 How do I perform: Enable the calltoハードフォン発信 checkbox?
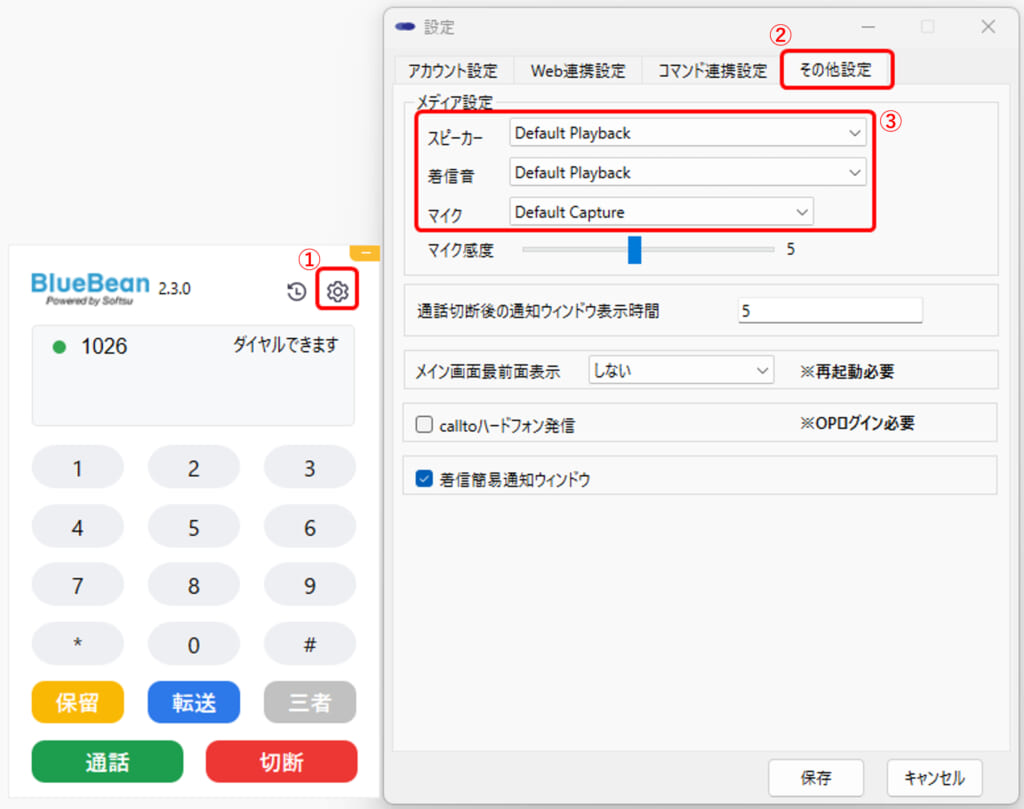(x=423, y=425)
